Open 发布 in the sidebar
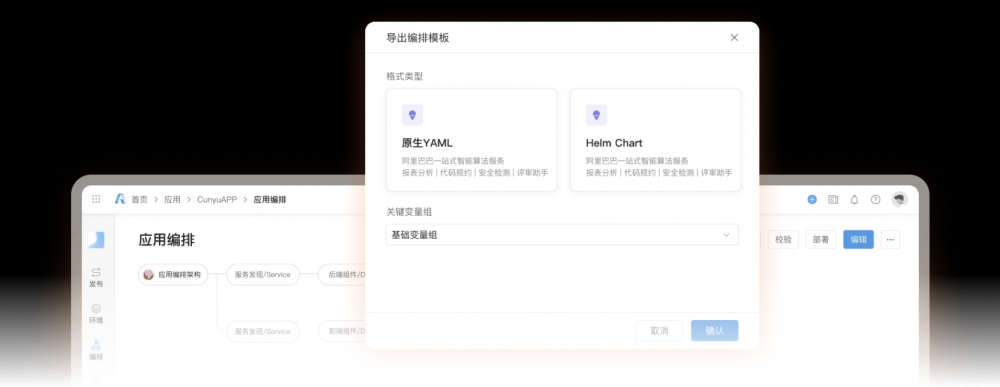The width and height of the screenshot is (1000, 387). 96,277
